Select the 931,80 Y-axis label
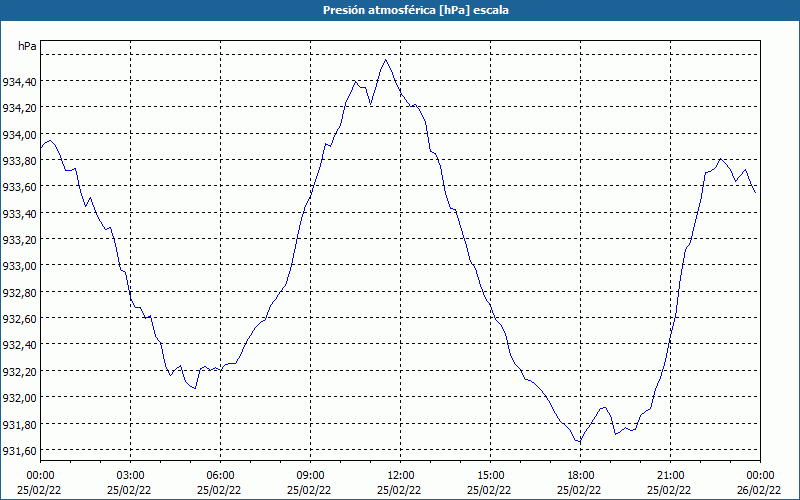The image size is (800, 500). pyautogui.click(x=19, y=424)
